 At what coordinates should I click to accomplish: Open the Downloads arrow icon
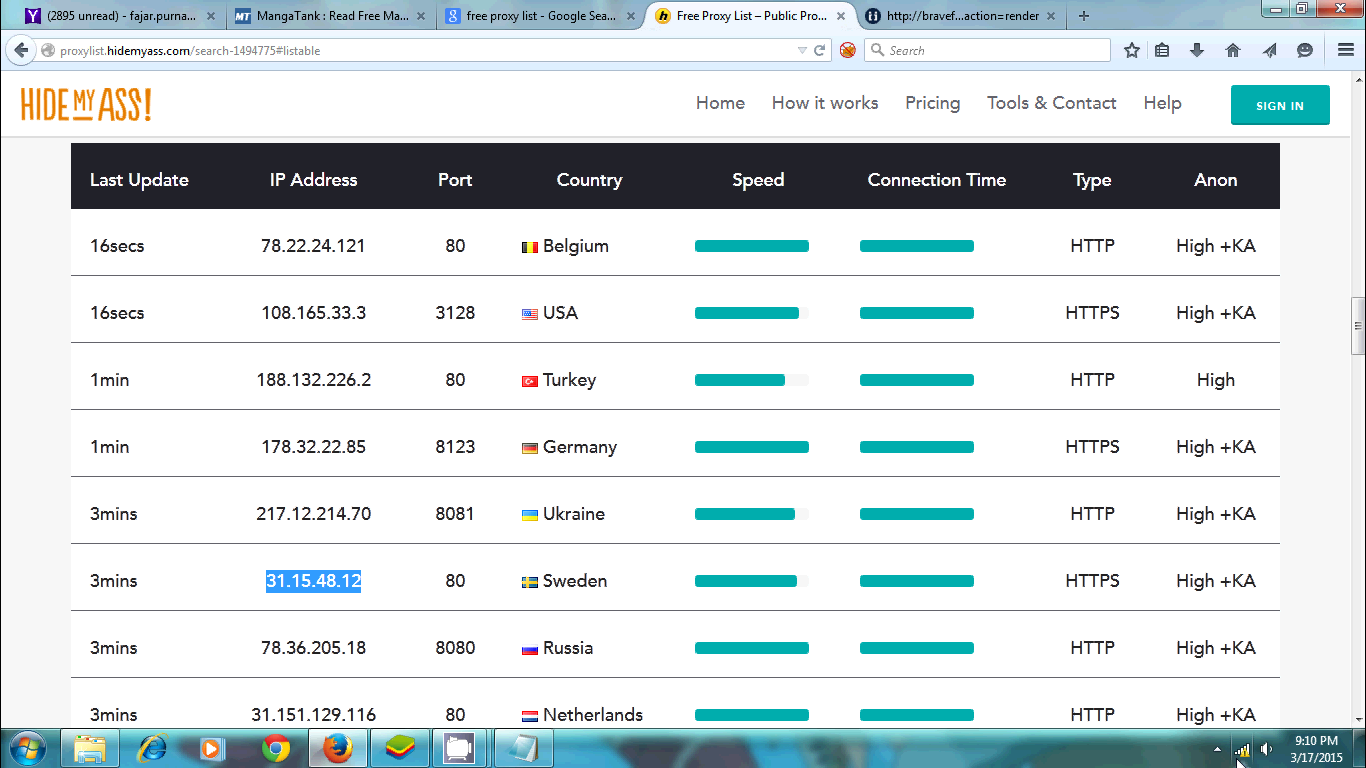point(1197,50)
